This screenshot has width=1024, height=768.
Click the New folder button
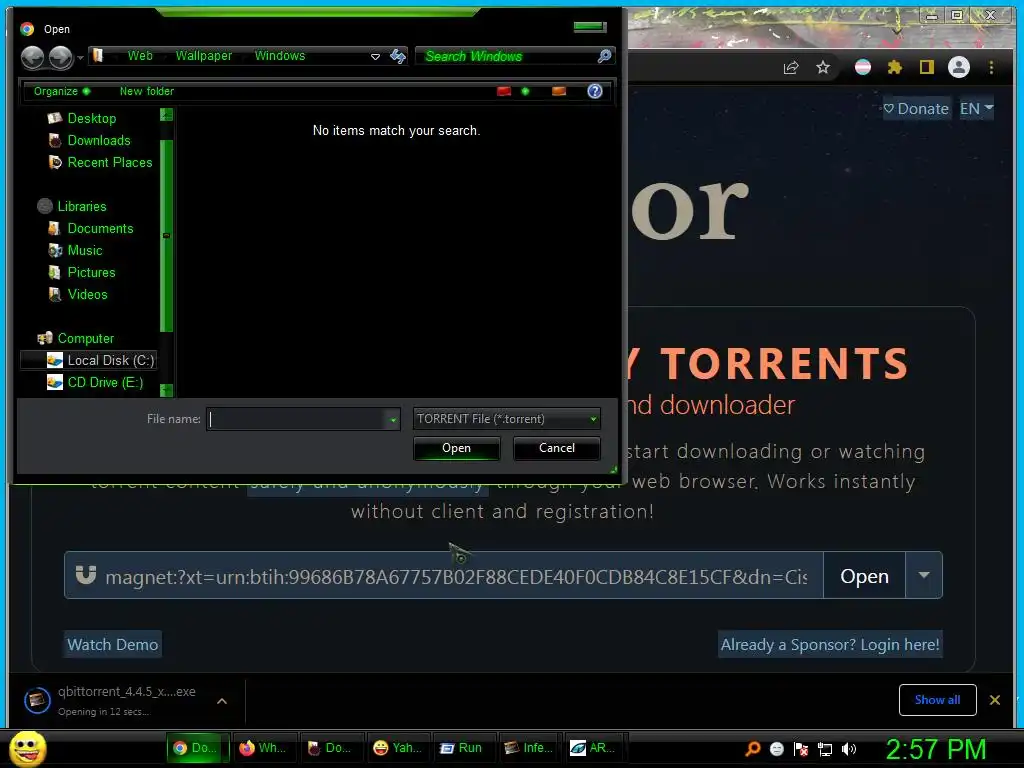click(146, 91)
